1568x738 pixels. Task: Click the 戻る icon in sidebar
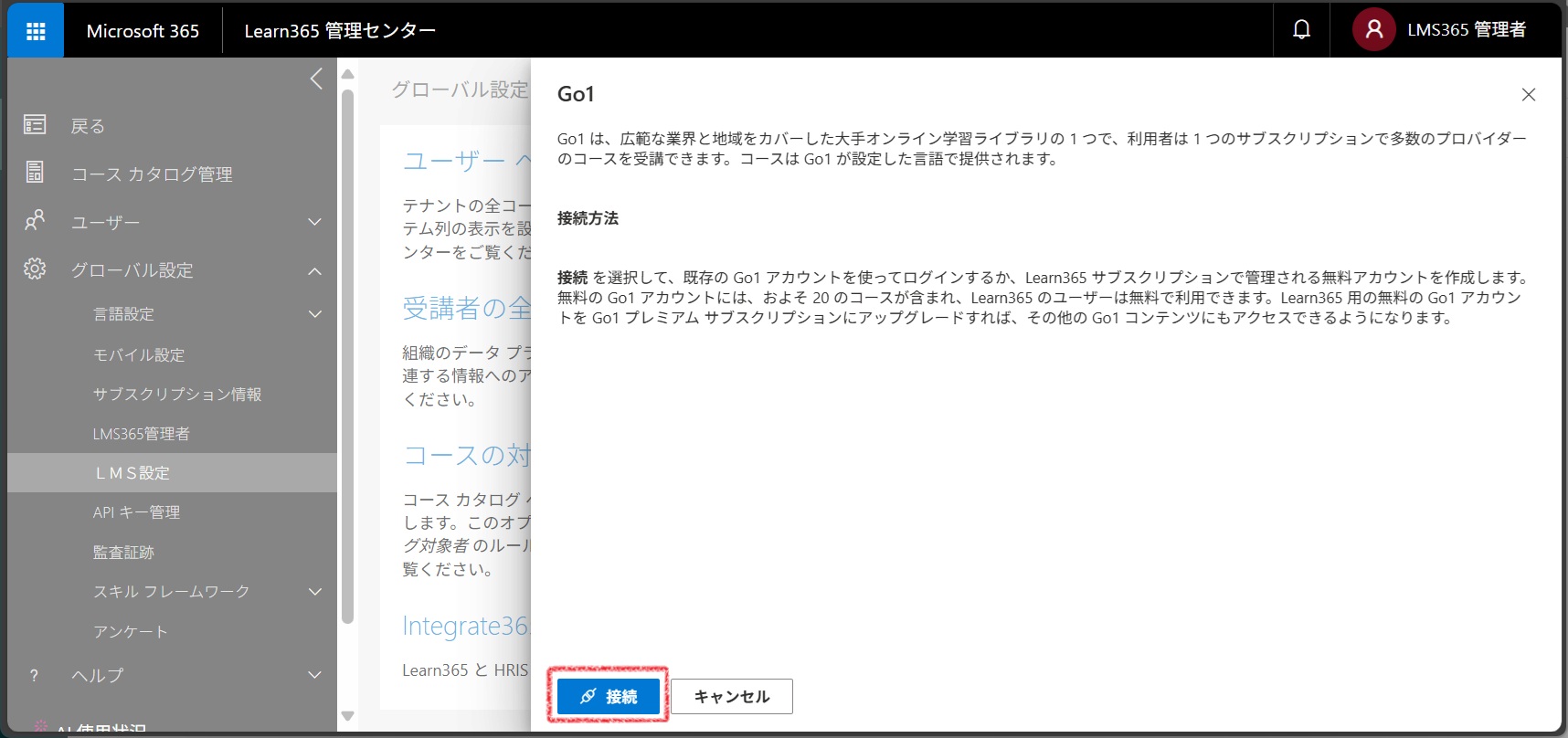click(35, 125)
